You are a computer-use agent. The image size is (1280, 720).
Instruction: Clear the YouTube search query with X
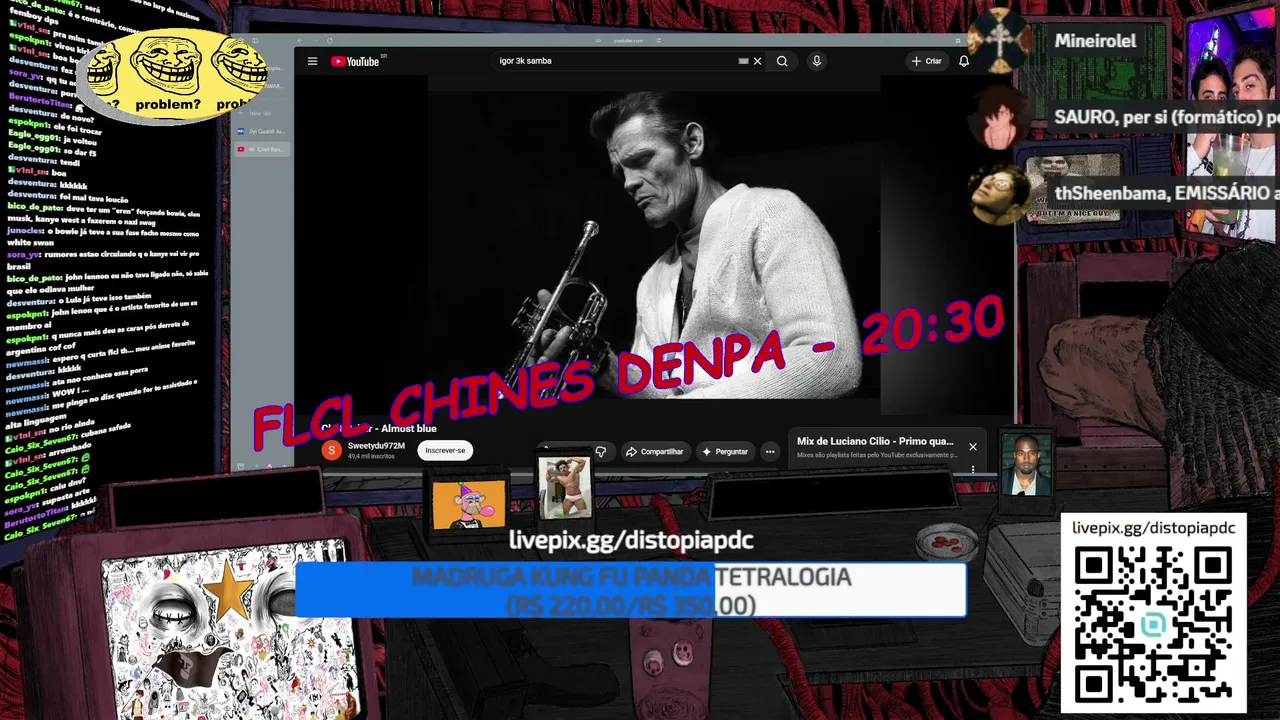[757, 61]
